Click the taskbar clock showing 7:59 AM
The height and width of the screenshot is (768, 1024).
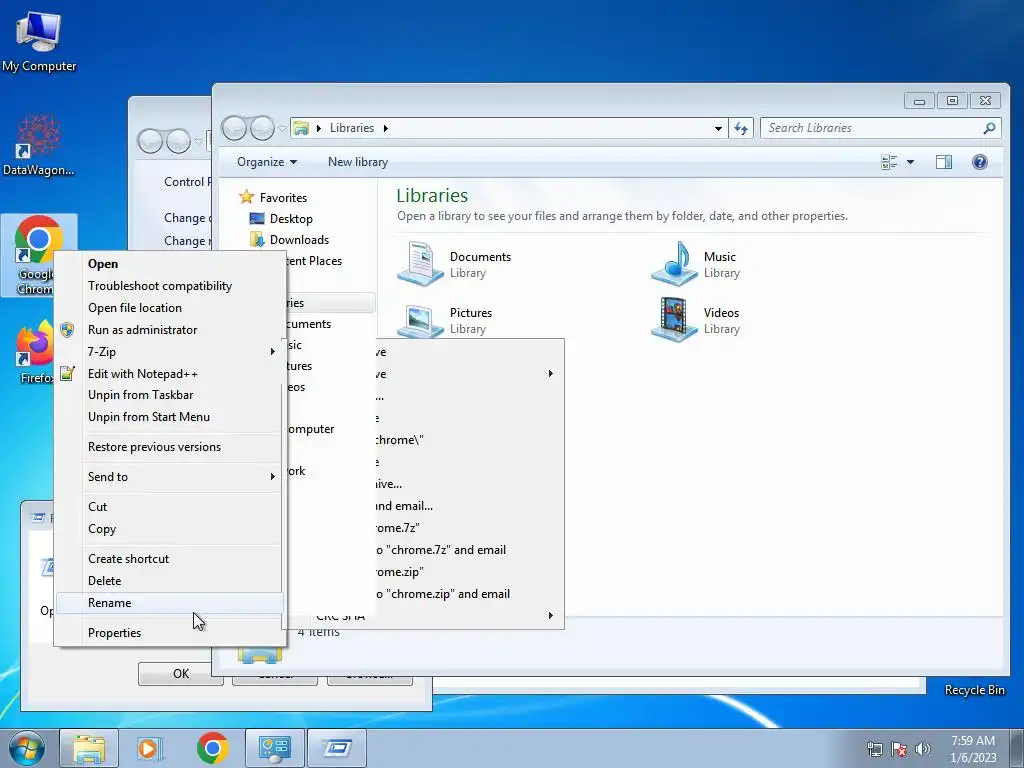[973, 748]
